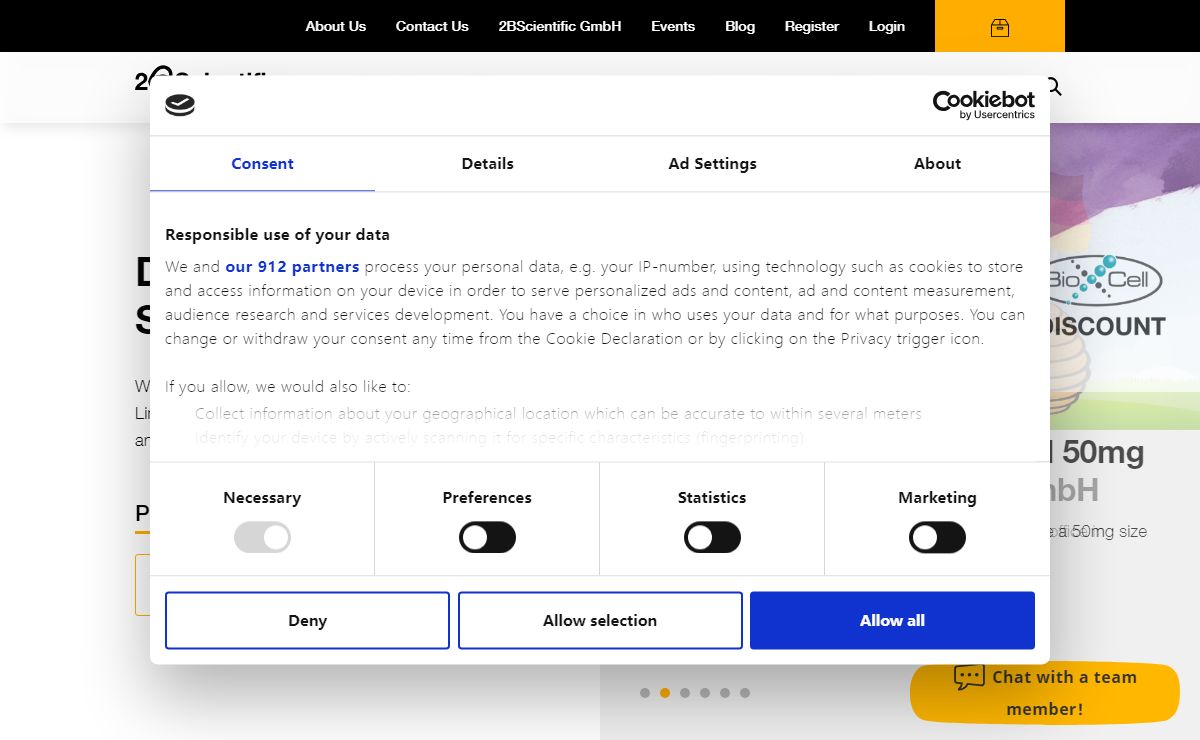The image size is (1200, 740).
Task: Click the Allow all button
Action: [x=892, y=620]
